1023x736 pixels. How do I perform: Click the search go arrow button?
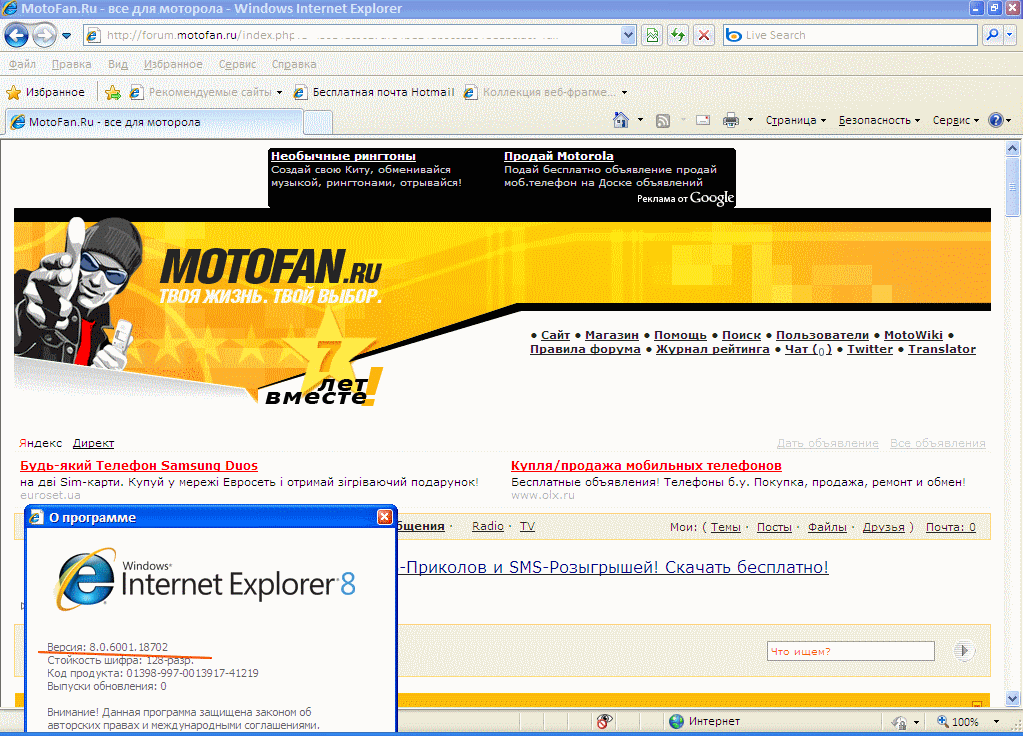964,651
